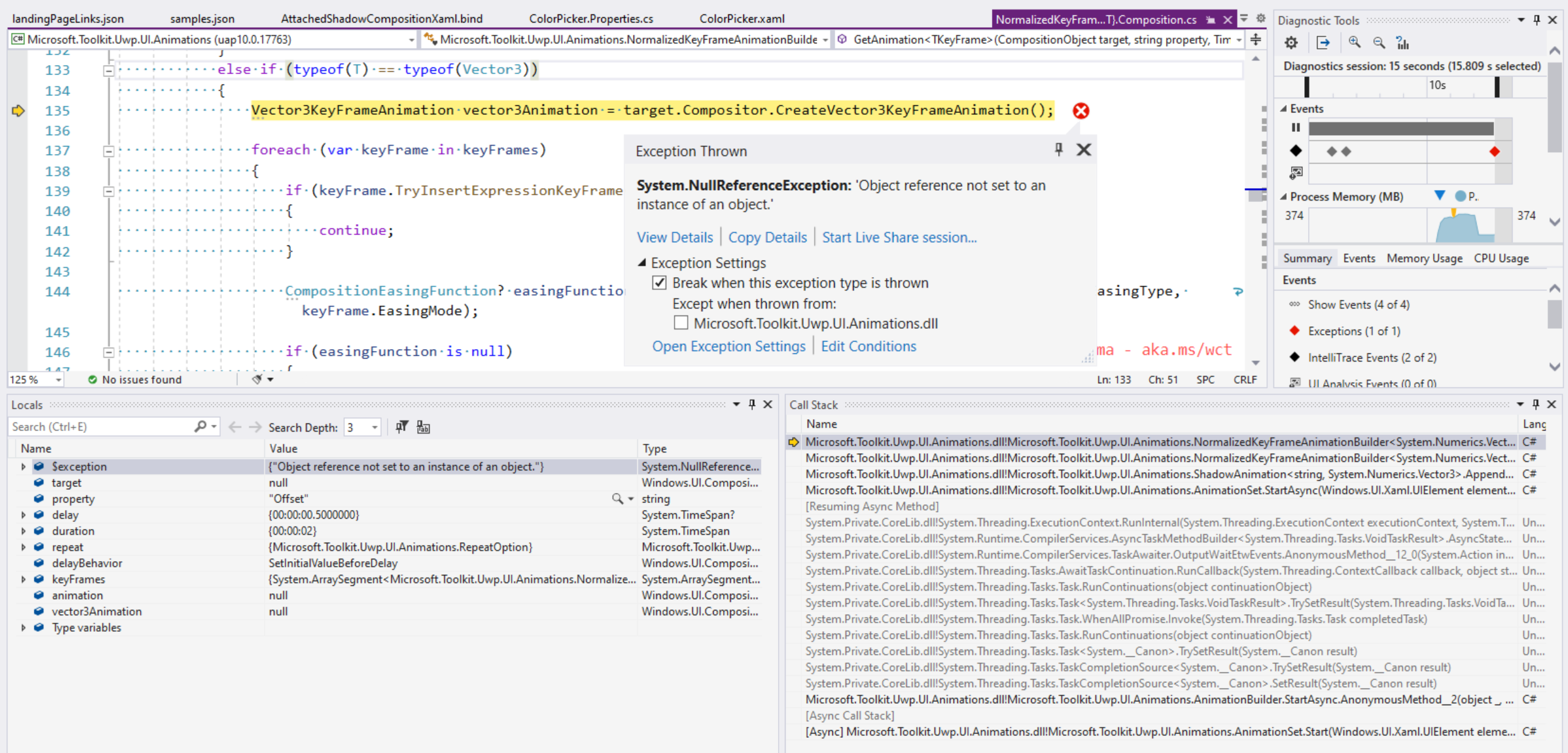1568x753 pixels.
Task: Click the Diagnostic Tools output export icon
Action: pos(1323,43)
